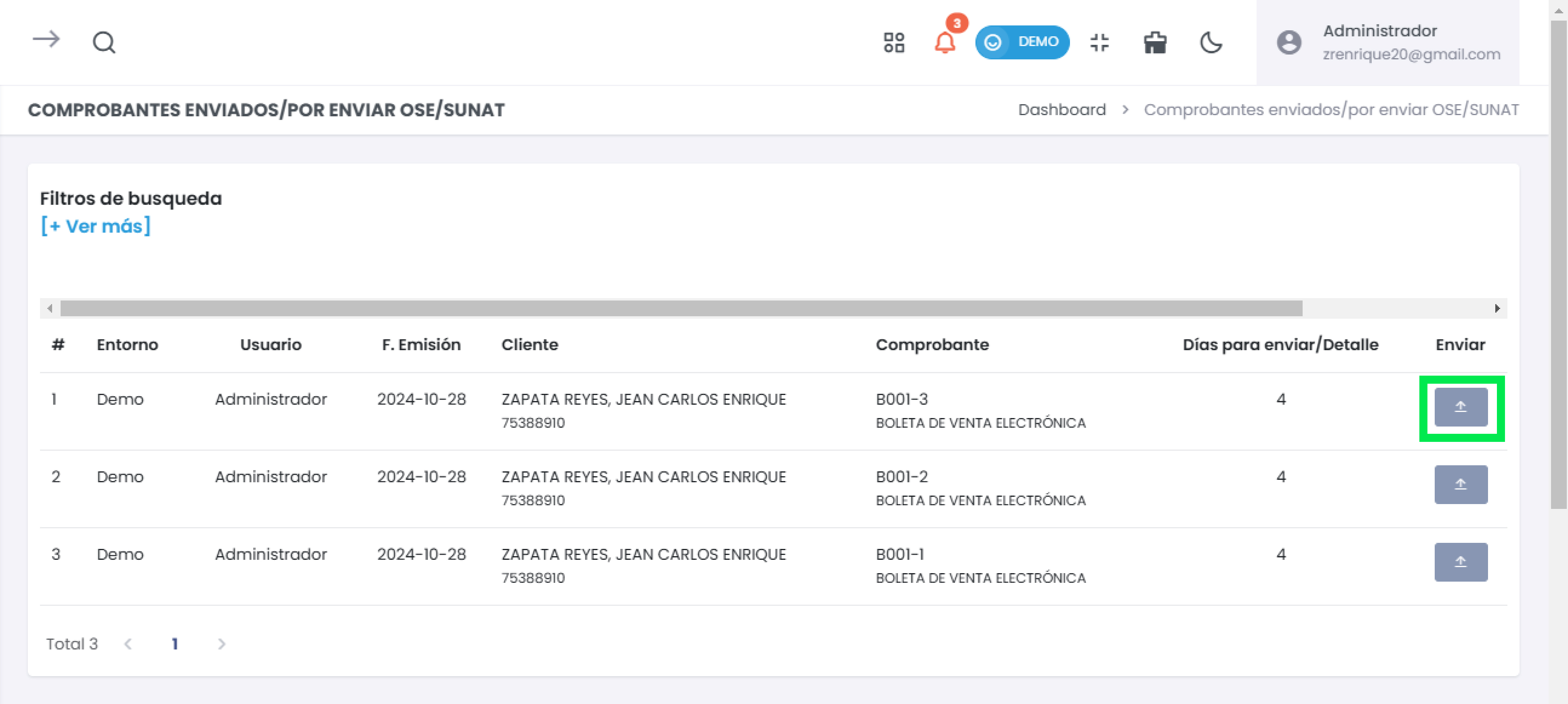Expand filters with [+ Ver más]
Screen dimensions: 1568x704
pos(96,226)
